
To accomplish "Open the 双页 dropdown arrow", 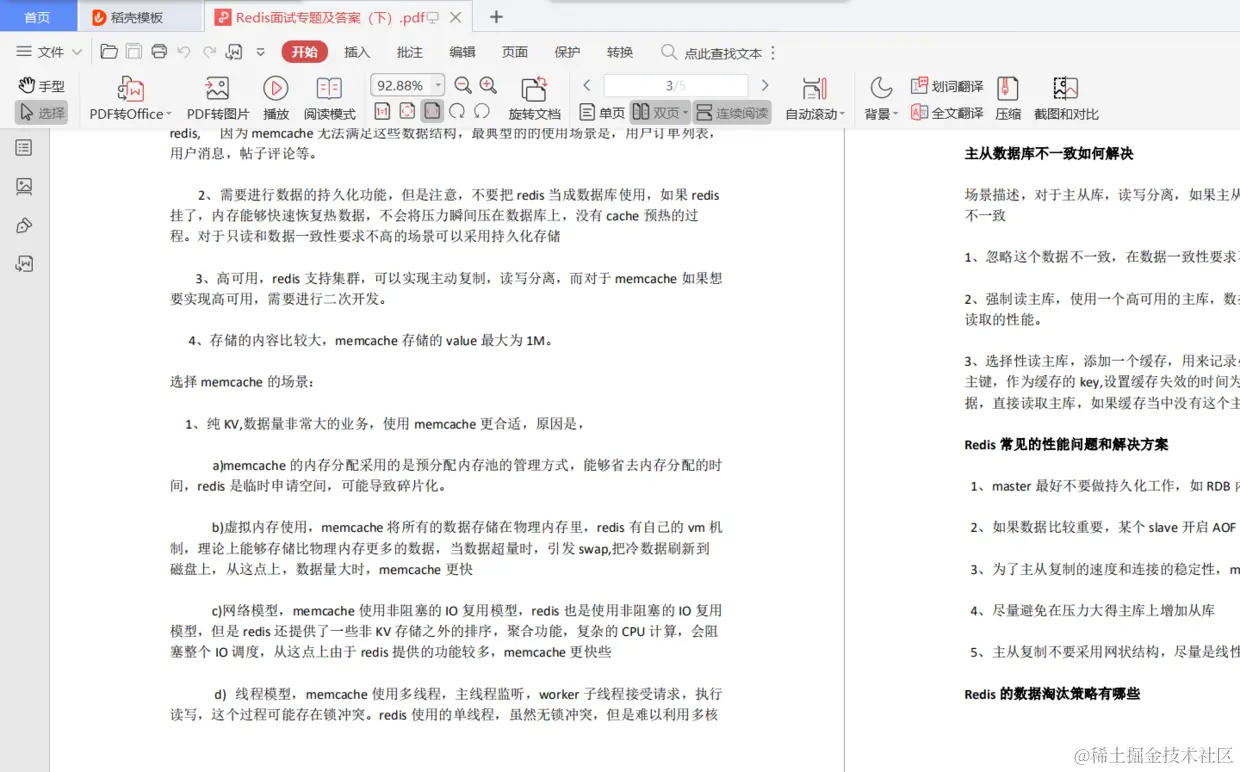I will tap(685, 113).
